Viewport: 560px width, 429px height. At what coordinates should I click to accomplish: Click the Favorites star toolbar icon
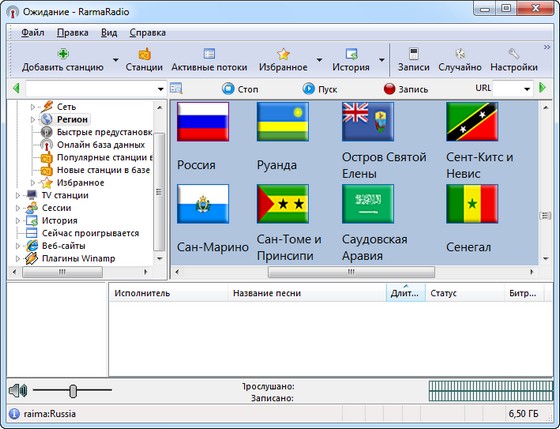pyautogui.click(x=283, y=54)
